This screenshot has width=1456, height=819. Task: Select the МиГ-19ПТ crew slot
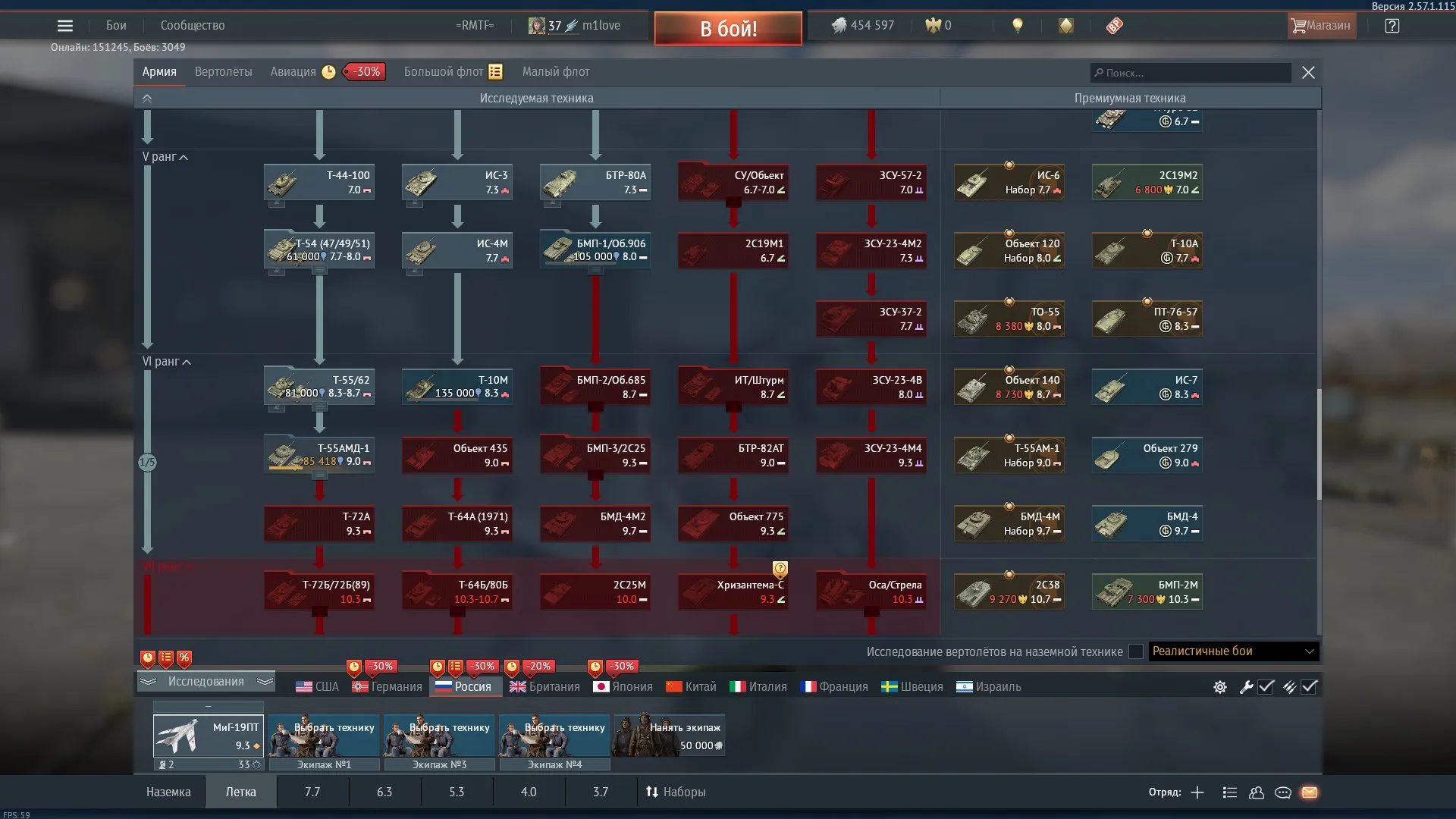(x=209, y=736)
